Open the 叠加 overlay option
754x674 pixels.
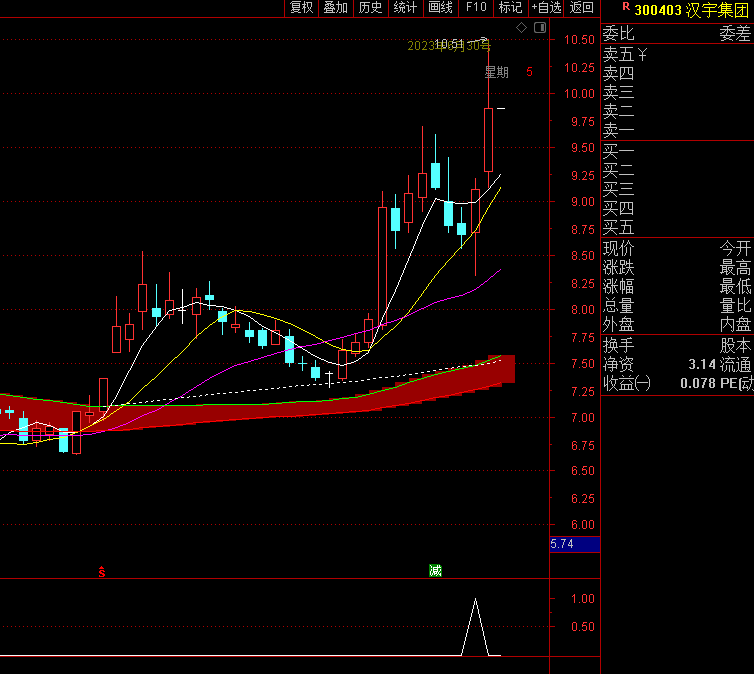click(336, 8)
